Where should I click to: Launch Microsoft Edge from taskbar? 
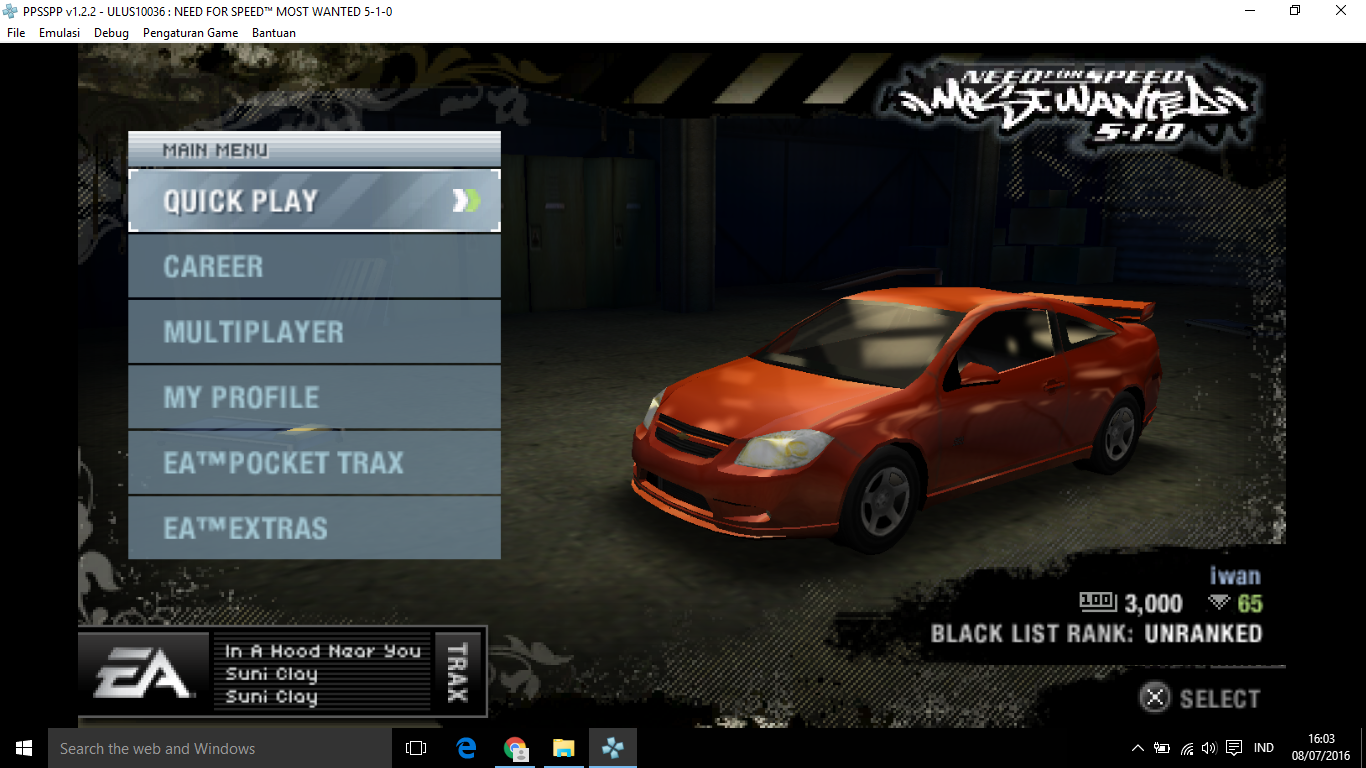466,748
